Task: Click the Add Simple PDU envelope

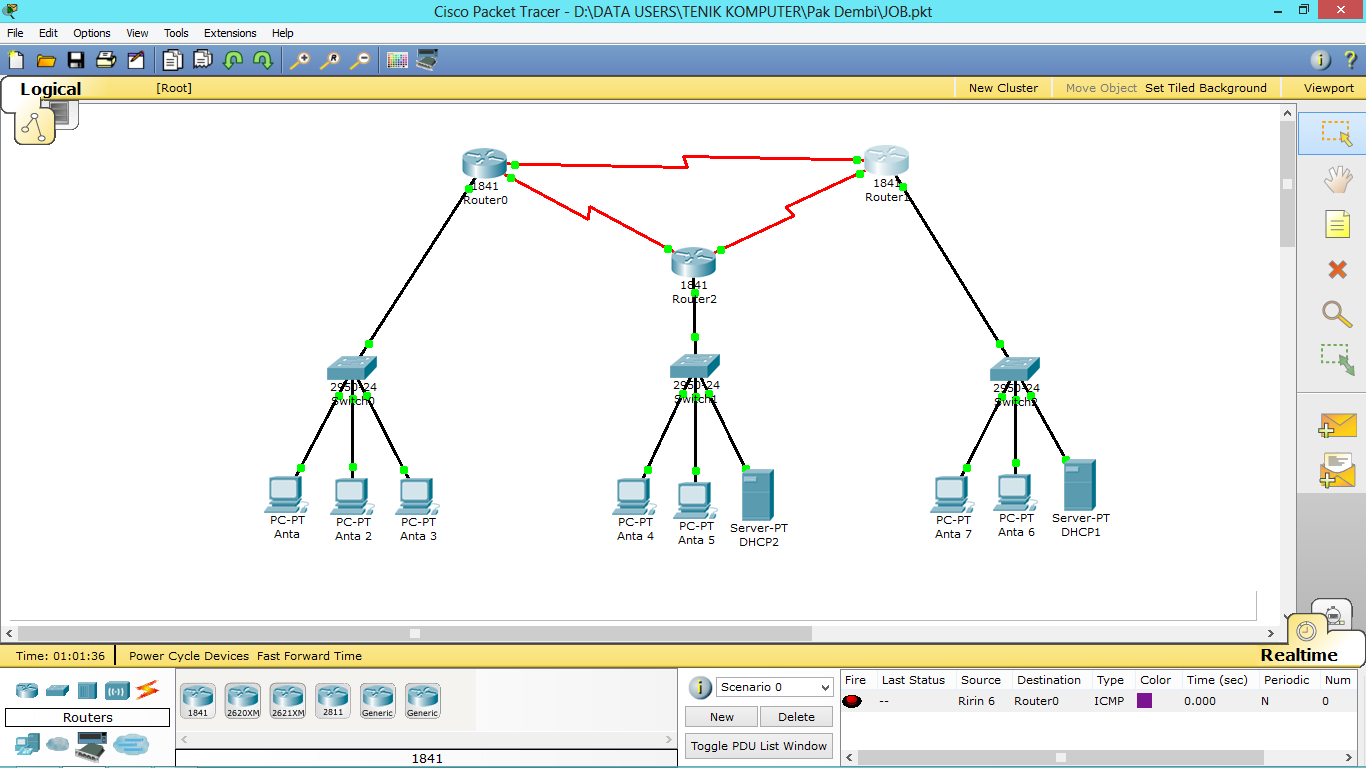Action: pos(1338,425)
